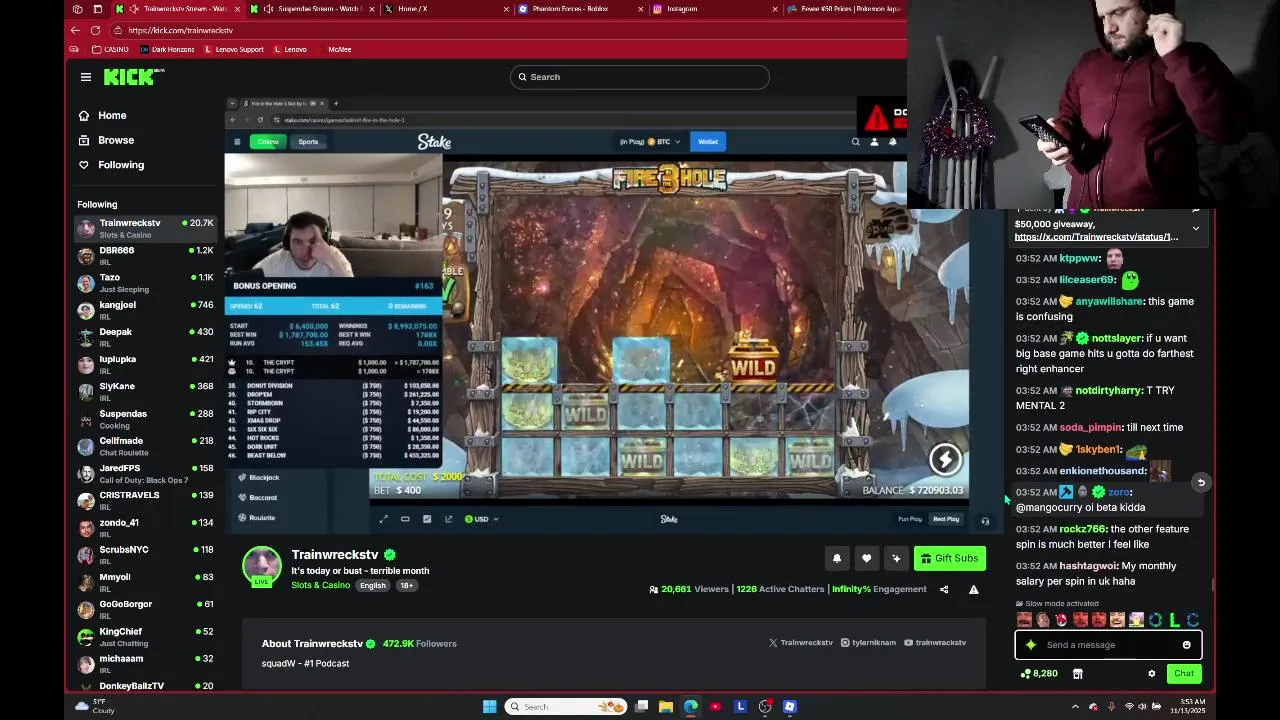Click the Windows Start button

coord(490,707)
